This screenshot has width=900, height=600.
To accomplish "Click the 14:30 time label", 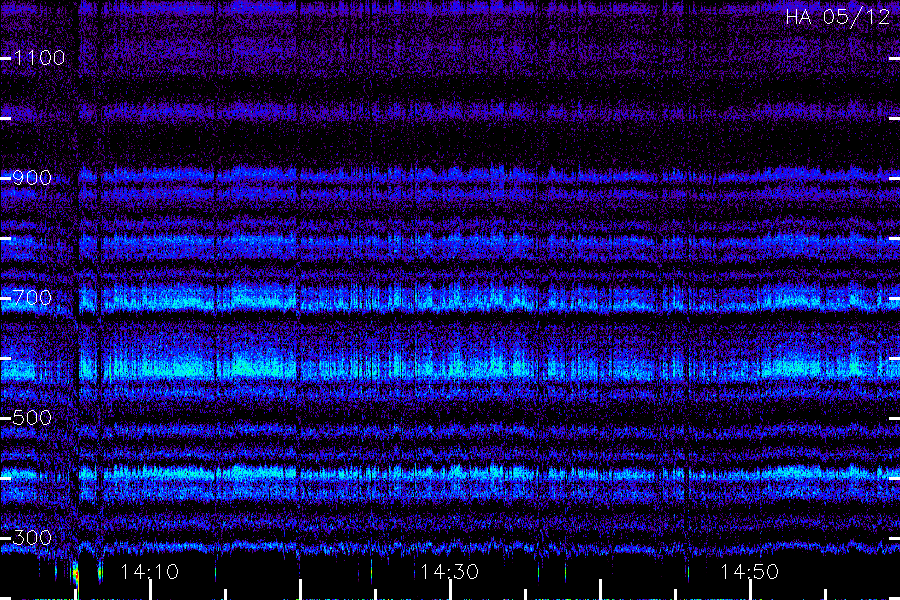I will (x=449, y=572).
